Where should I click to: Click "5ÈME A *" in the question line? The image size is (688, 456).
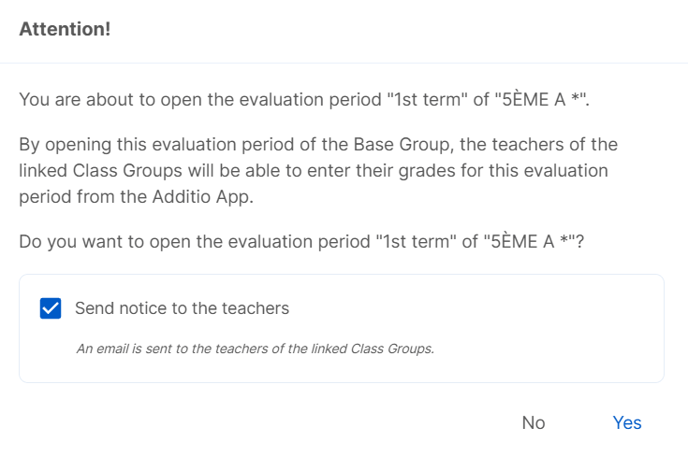pyautogui.click(x=530, y=241)
